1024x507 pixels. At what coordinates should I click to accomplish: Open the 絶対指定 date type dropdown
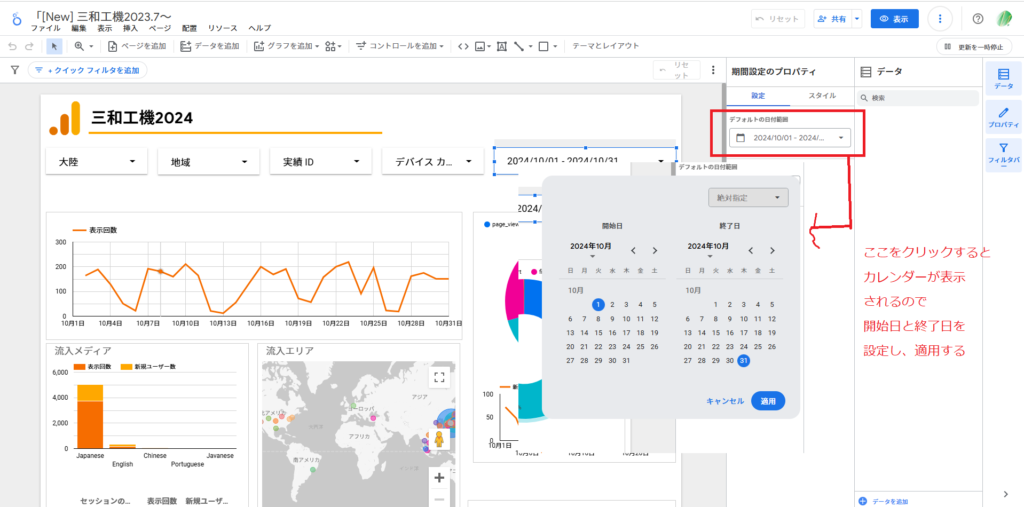coord(746,198)
